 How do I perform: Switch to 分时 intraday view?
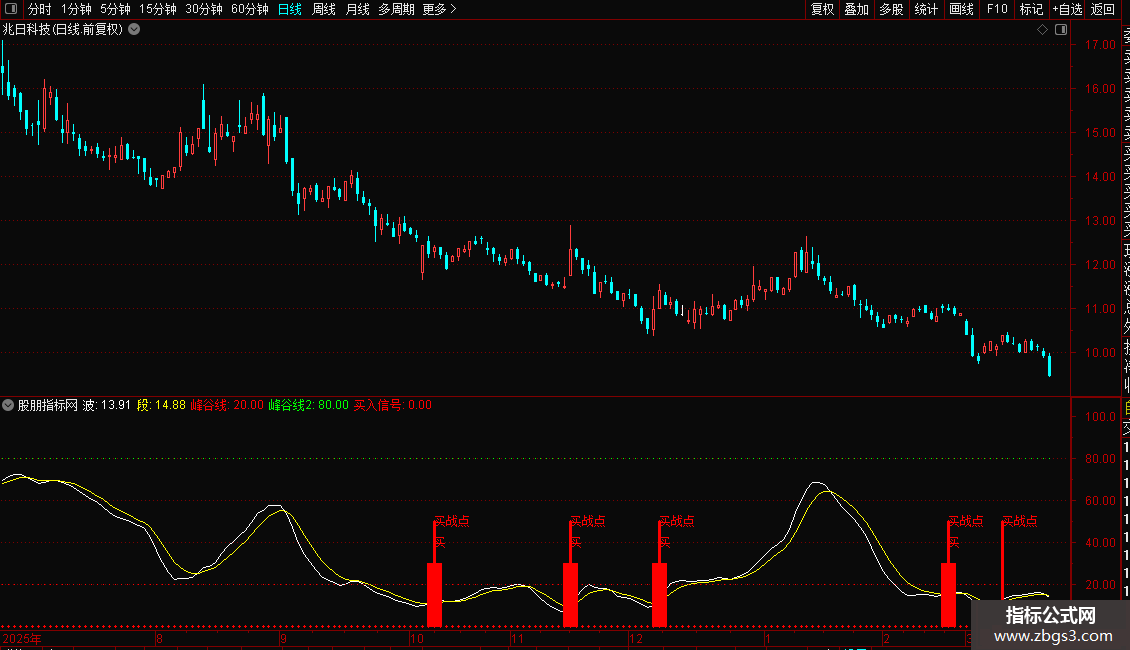click(40, 9)
